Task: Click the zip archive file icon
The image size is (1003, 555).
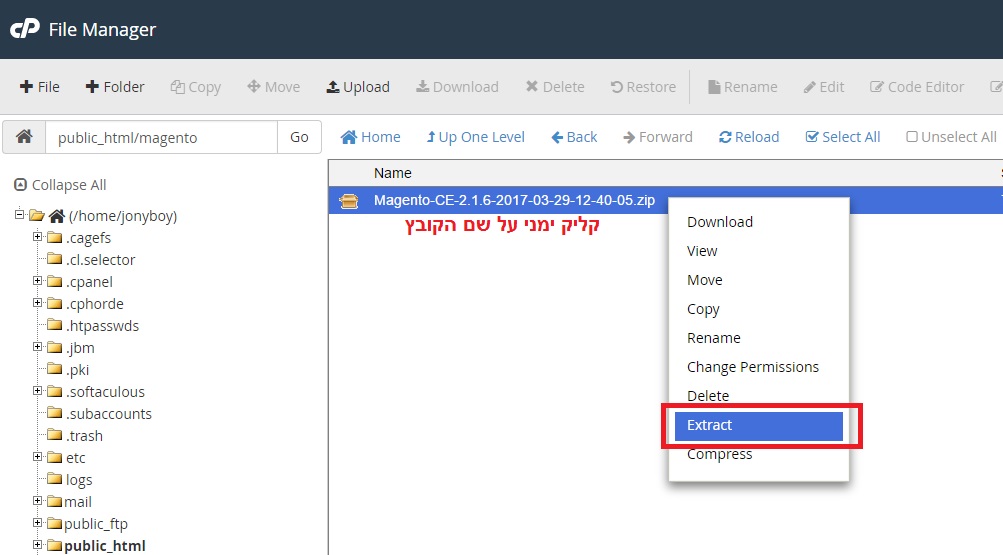Action: point(349,201)
